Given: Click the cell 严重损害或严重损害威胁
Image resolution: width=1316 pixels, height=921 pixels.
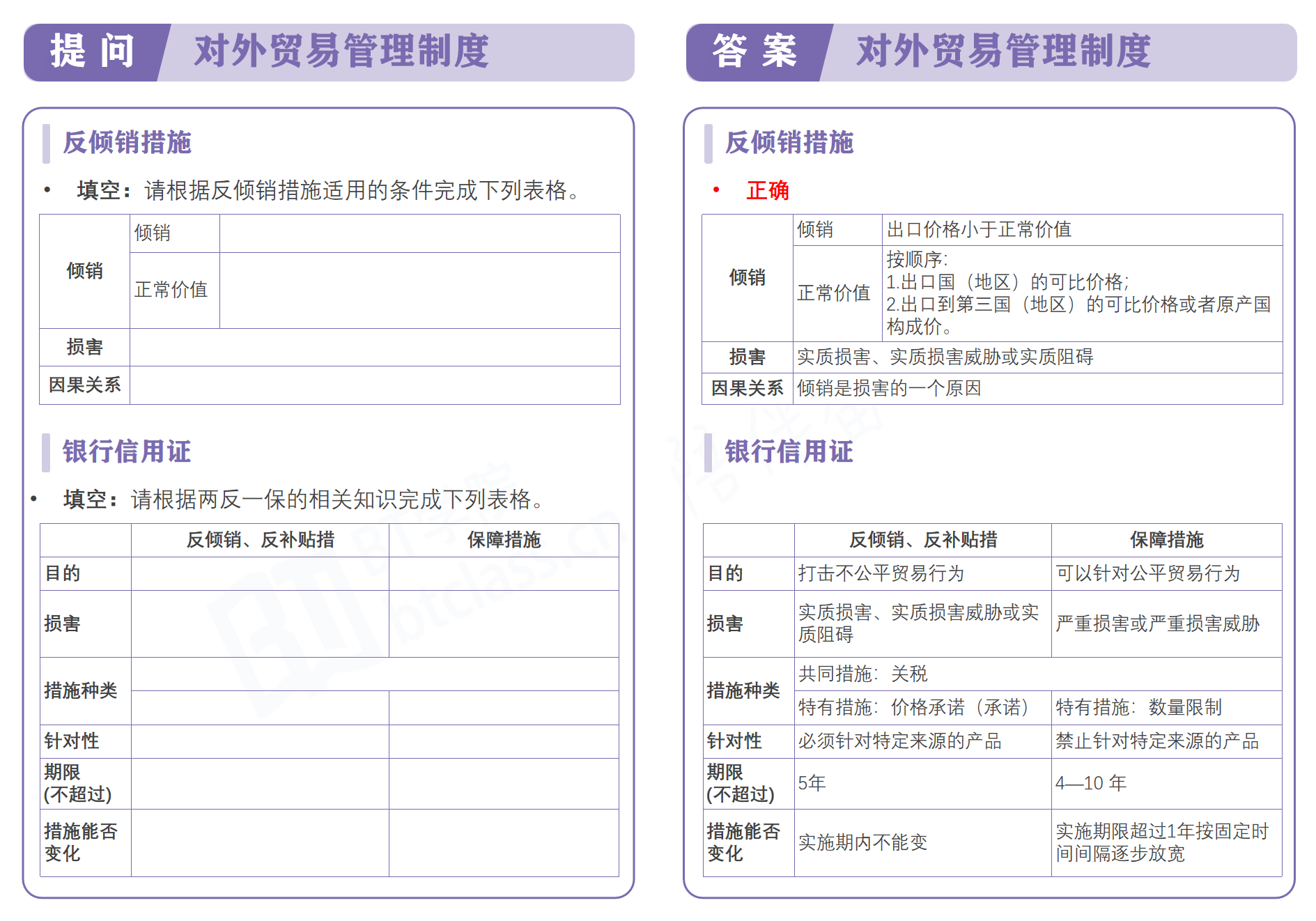Looking at the screenshot, I should pyautogui.click(x=1166, y=624).
